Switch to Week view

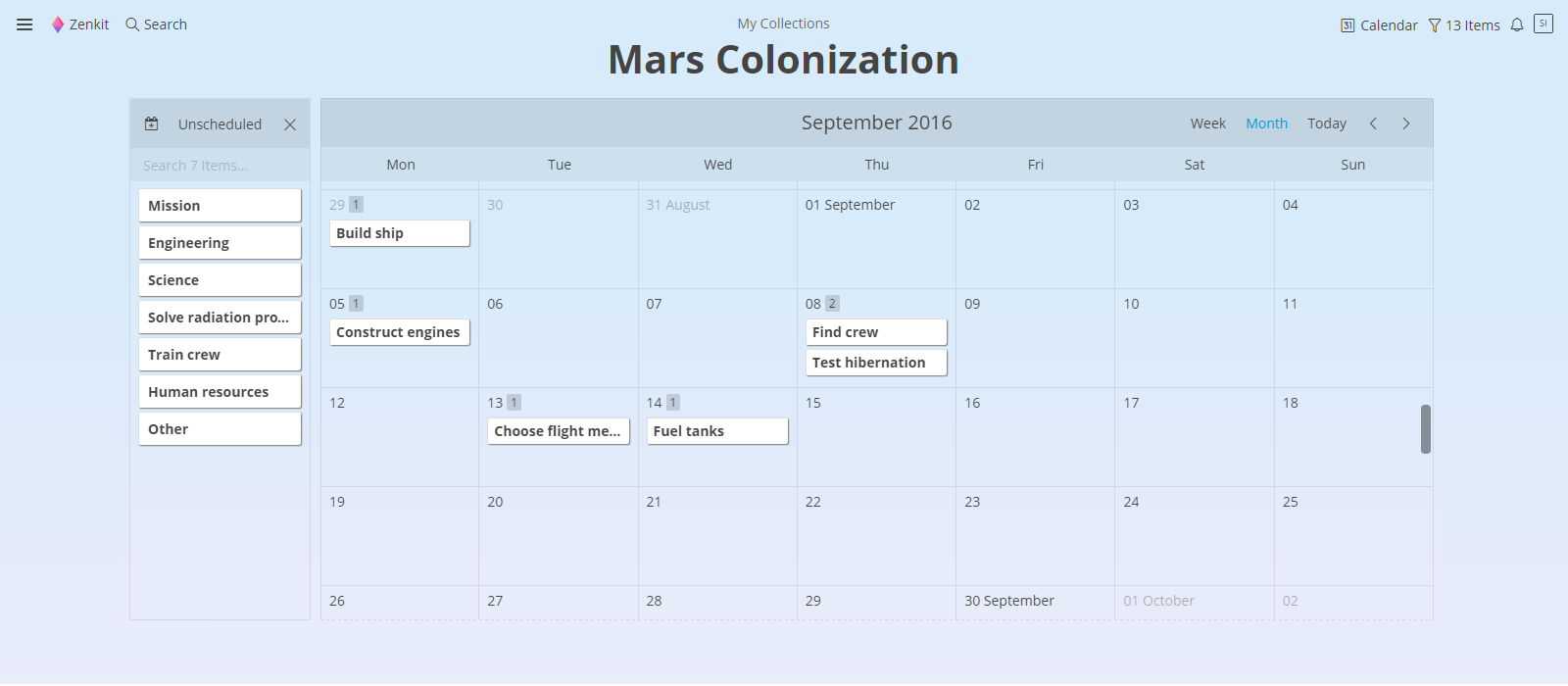(1208, 123)
